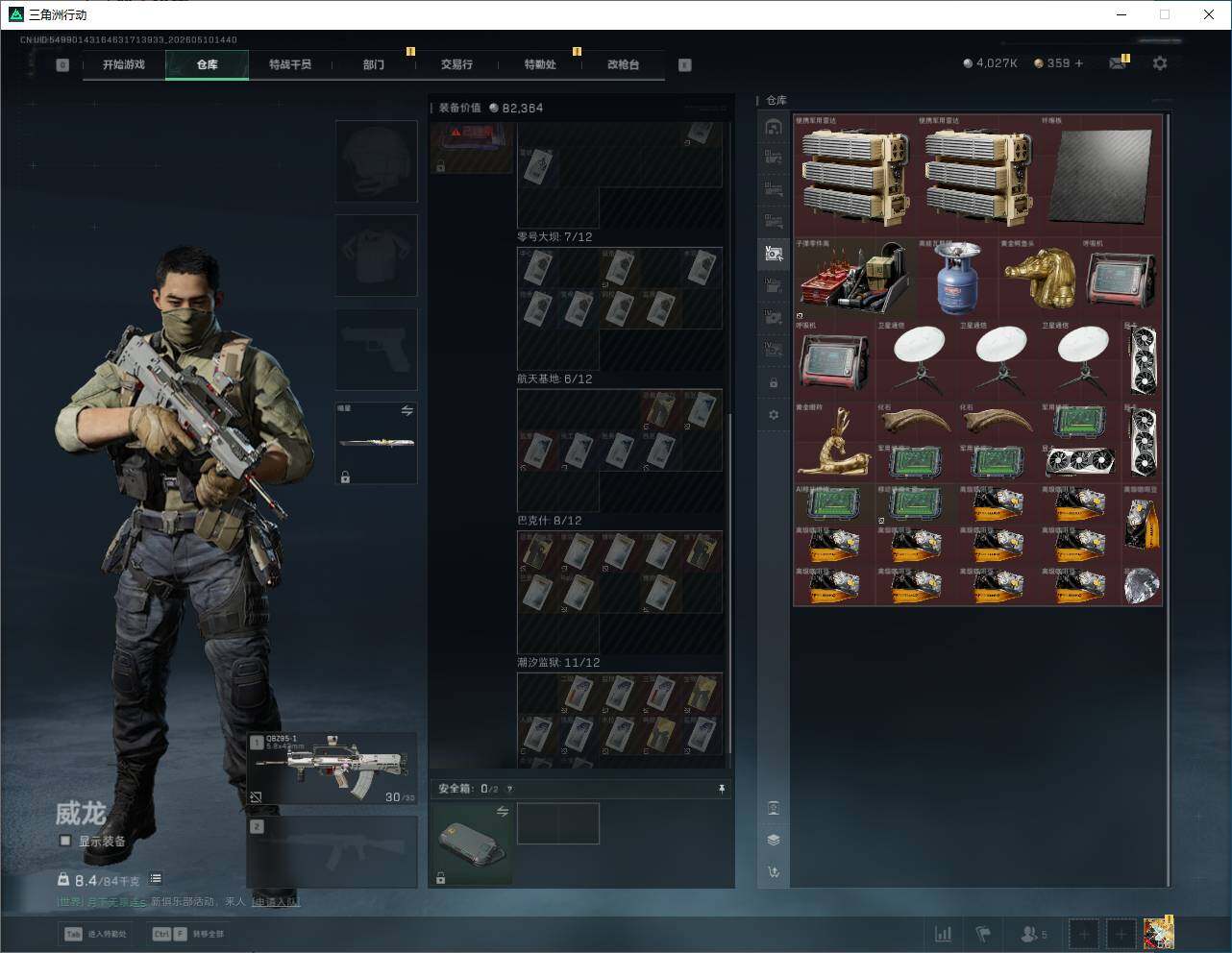Open the 开始游戏 tab
1232x953 pixels.
pyautogui.click(x=124, y=64)
